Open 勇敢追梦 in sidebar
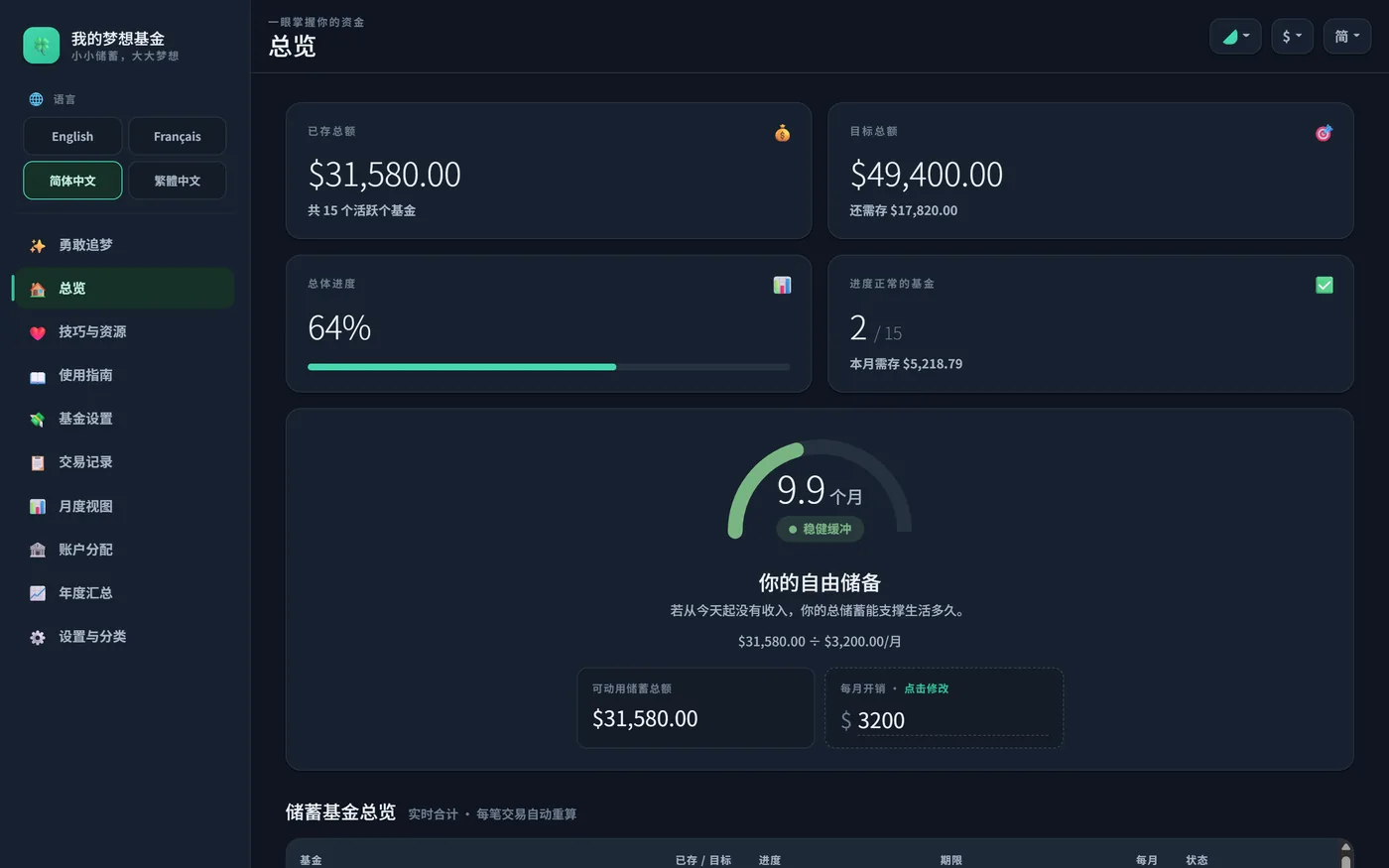Screen dimensions: 1389x868 (124, 245)
